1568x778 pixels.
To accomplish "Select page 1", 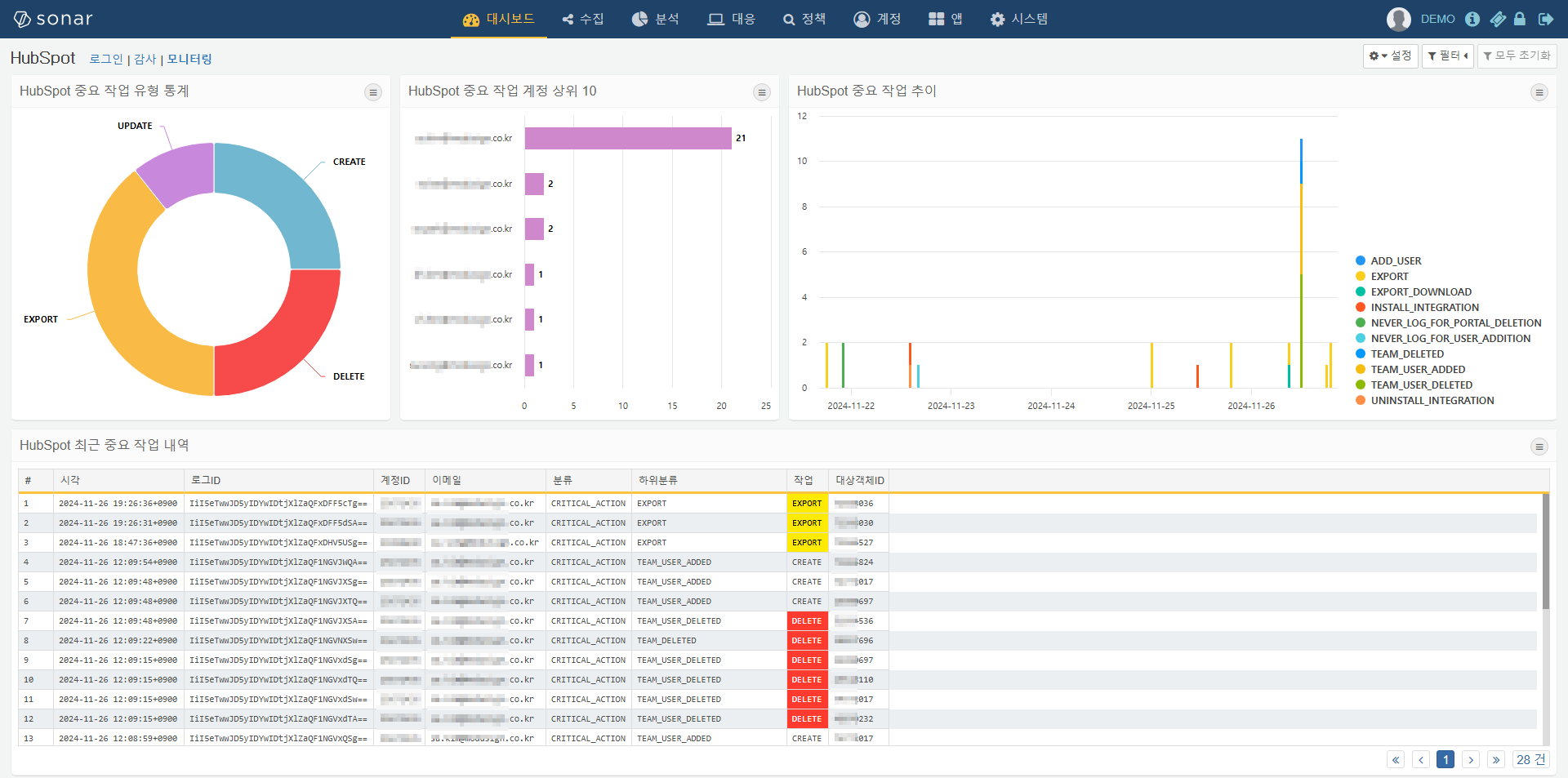I will [1445, 759].
